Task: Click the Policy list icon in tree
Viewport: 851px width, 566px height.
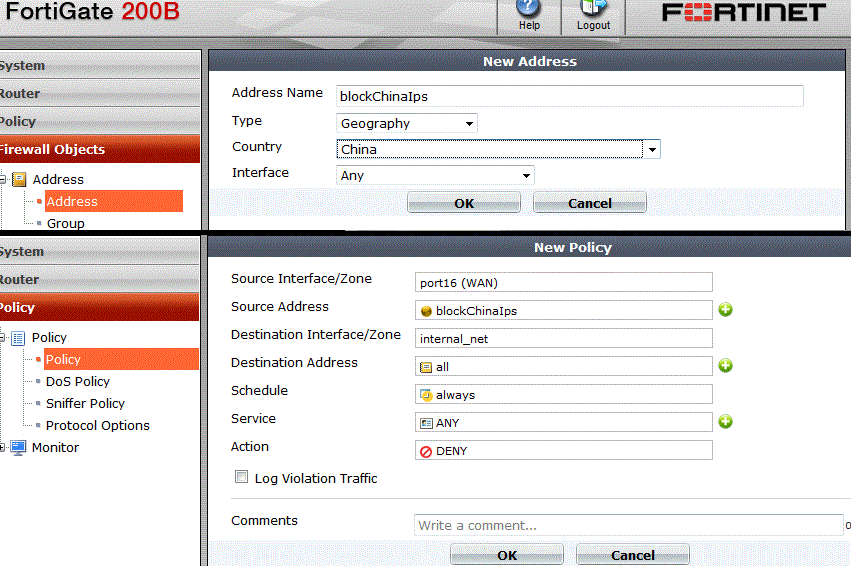Action: [18, 338]
